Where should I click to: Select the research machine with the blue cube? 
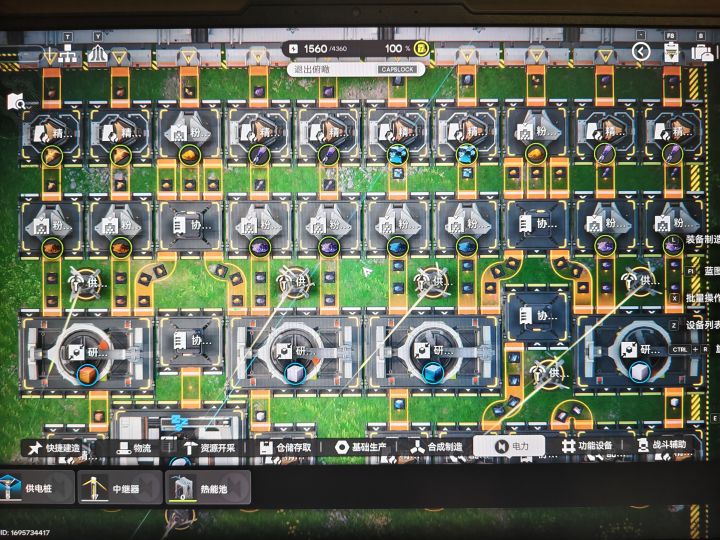click(x=433, y=353)
